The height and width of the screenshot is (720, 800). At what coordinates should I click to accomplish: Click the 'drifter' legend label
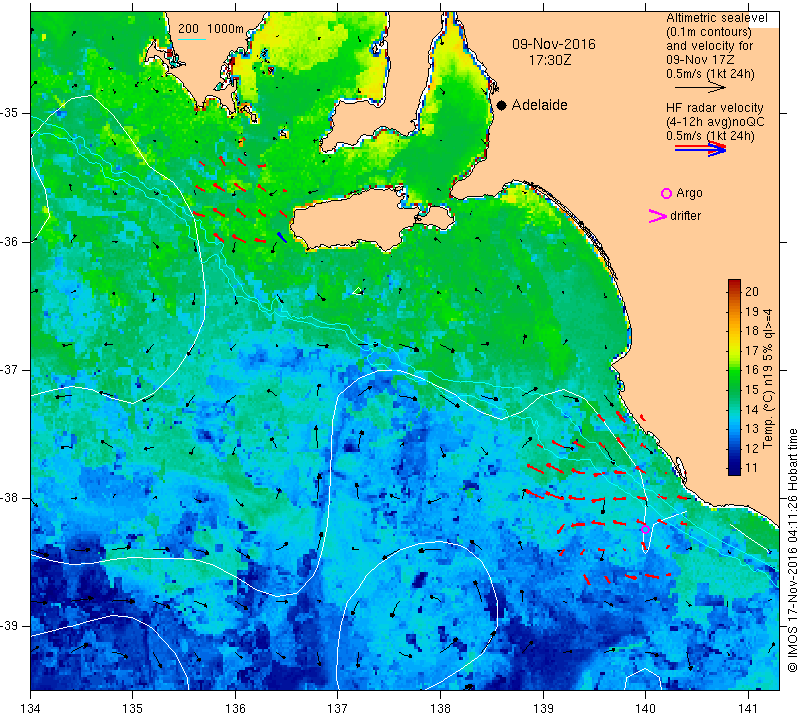click(x=685, y=216)
